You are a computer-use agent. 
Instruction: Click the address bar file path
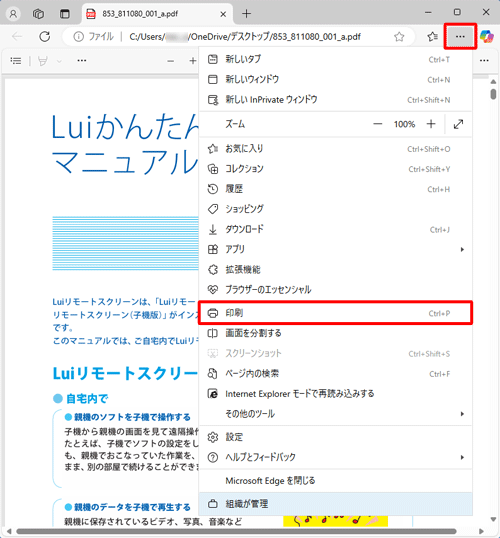[245, 37]
